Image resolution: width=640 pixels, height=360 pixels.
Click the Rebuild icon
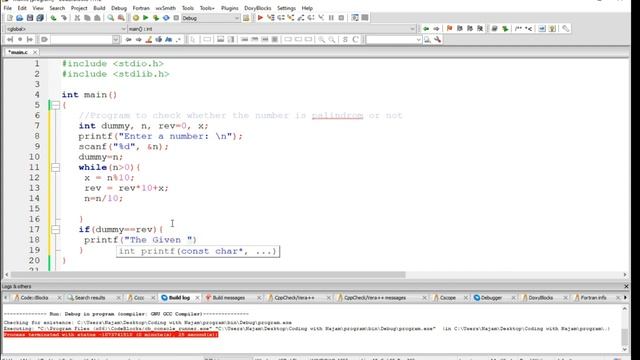(x=166, y=18)
